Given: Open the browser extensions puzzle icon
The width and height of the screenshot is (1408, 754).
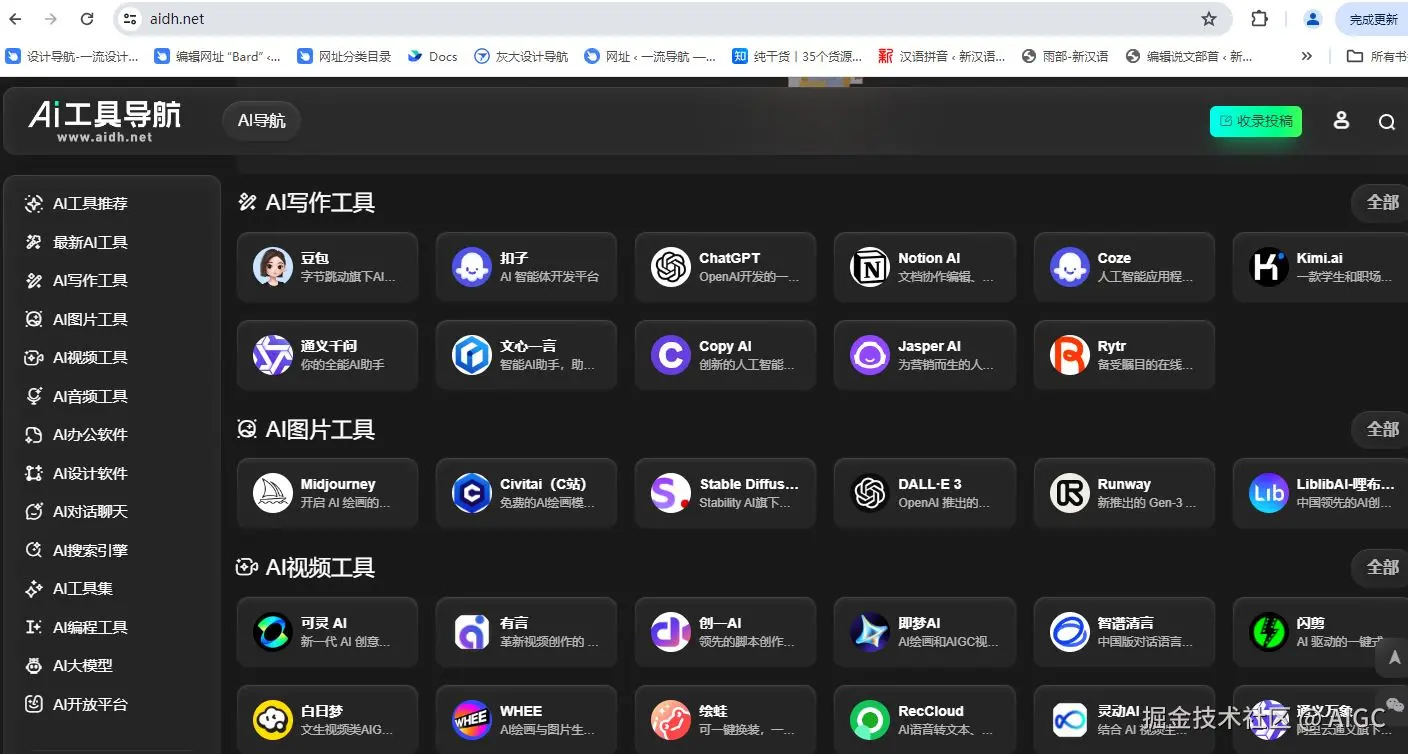Looking at the screenshot, I should (x=1260, y=19).
